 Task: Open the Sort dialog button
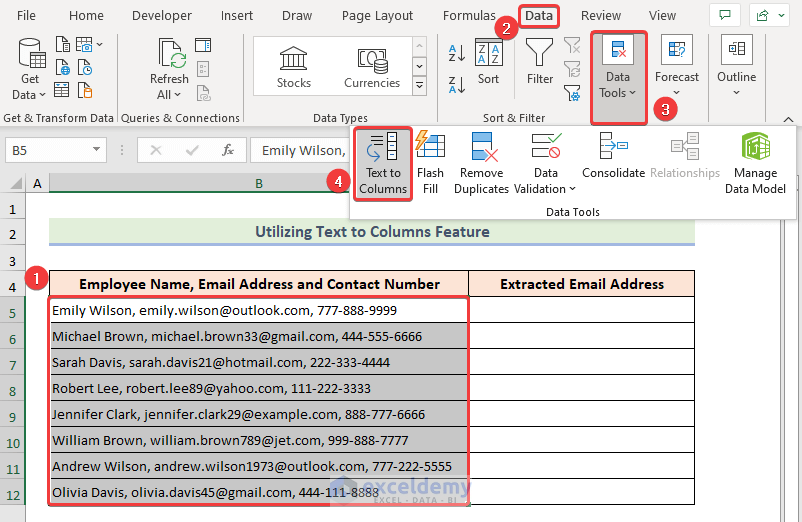coord(488,62)
